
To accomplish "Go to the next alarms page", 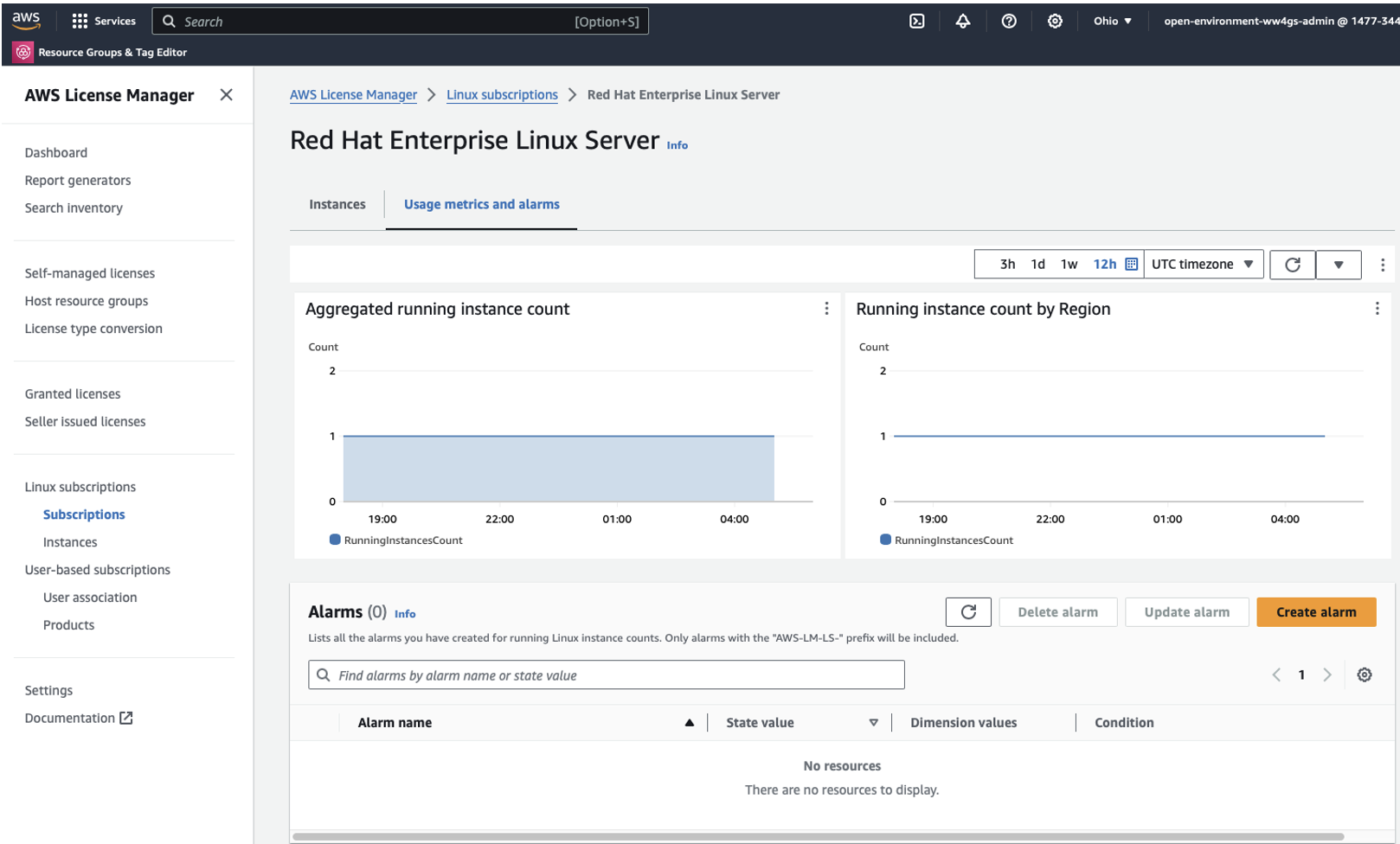I will click(x=1327, y=675).
